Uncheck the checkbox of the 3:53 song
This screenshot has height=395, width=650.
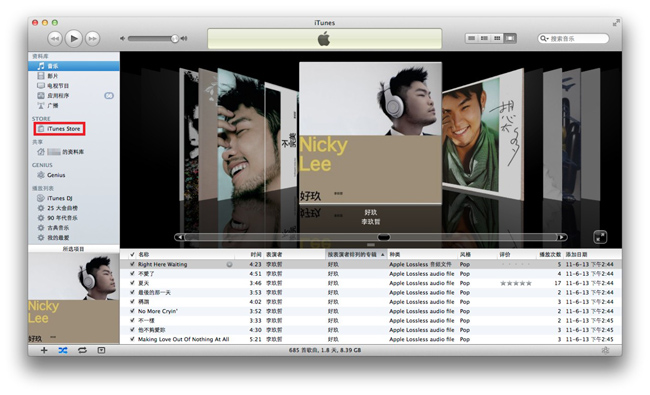pos(132,293)
